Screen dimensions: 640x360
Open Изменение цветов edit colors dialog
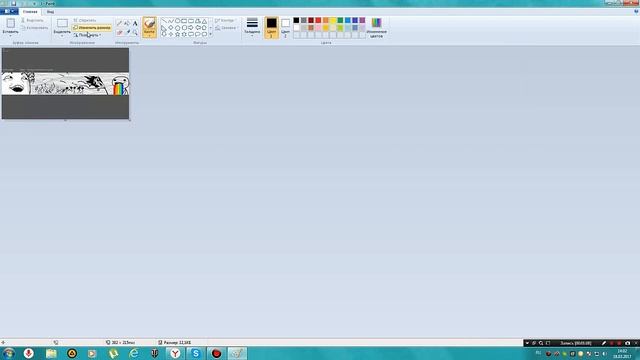376,28
